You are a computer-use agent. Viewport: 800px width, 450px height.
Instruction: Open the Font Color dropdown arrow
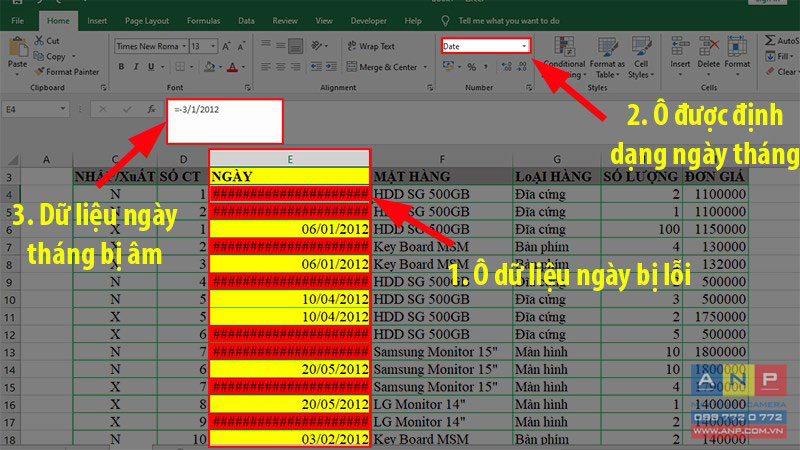pyautogui.click(x=243, y=67)
